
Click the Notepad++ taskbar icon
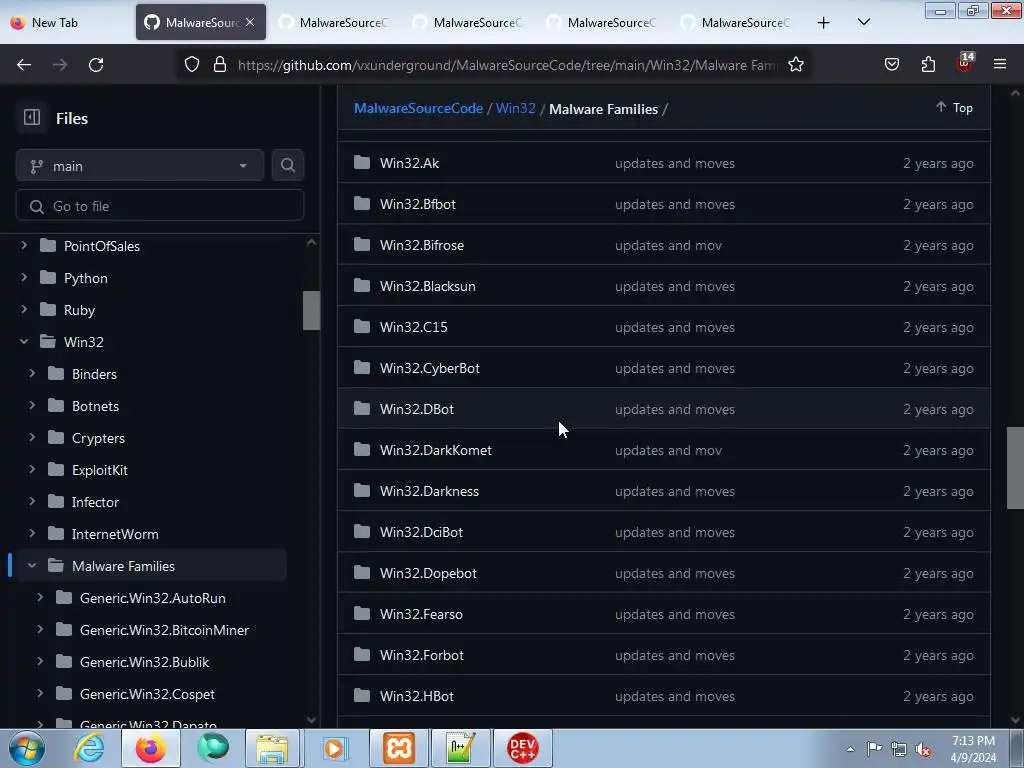point(460,748)
